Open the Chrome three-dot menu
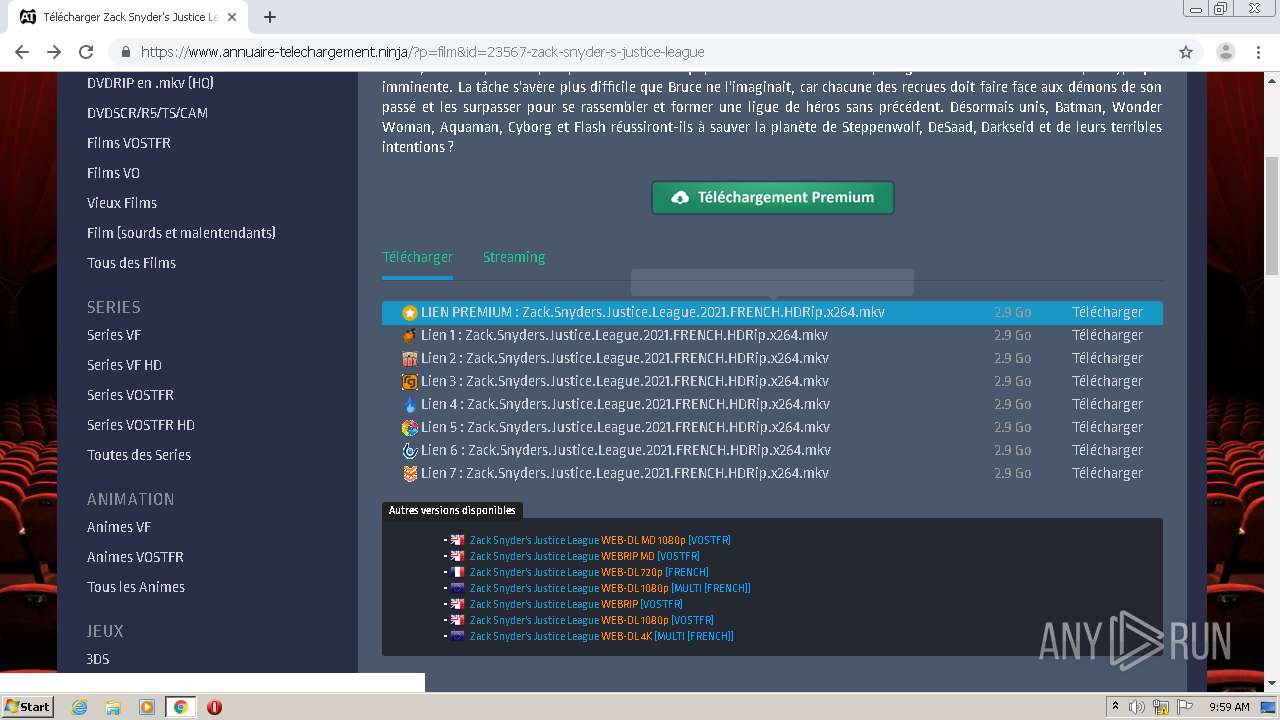 (x=1257, y=52)
